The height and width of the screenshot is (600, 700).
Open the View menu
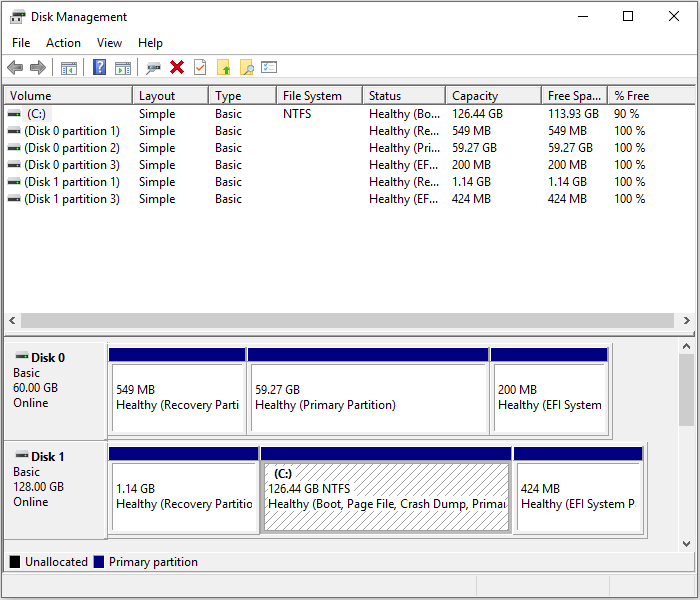(x=109, y=43)
